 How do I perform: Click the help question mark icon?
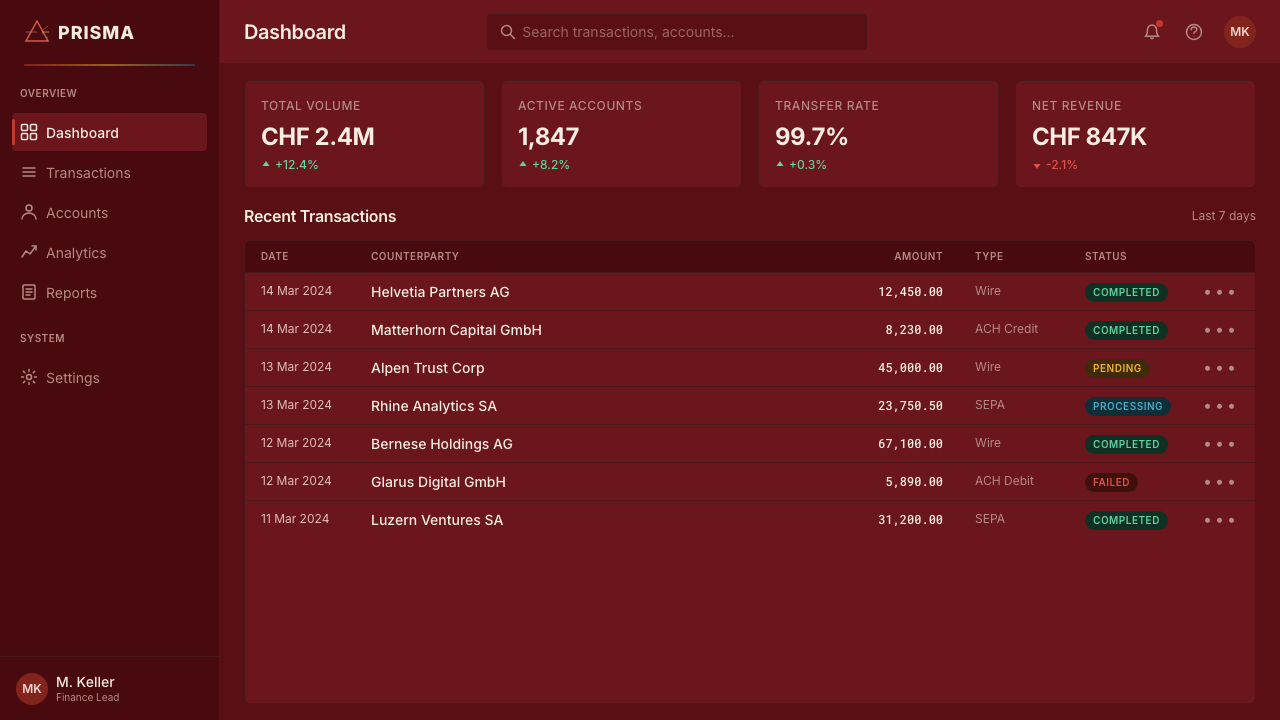click(x=1194, y=32)
